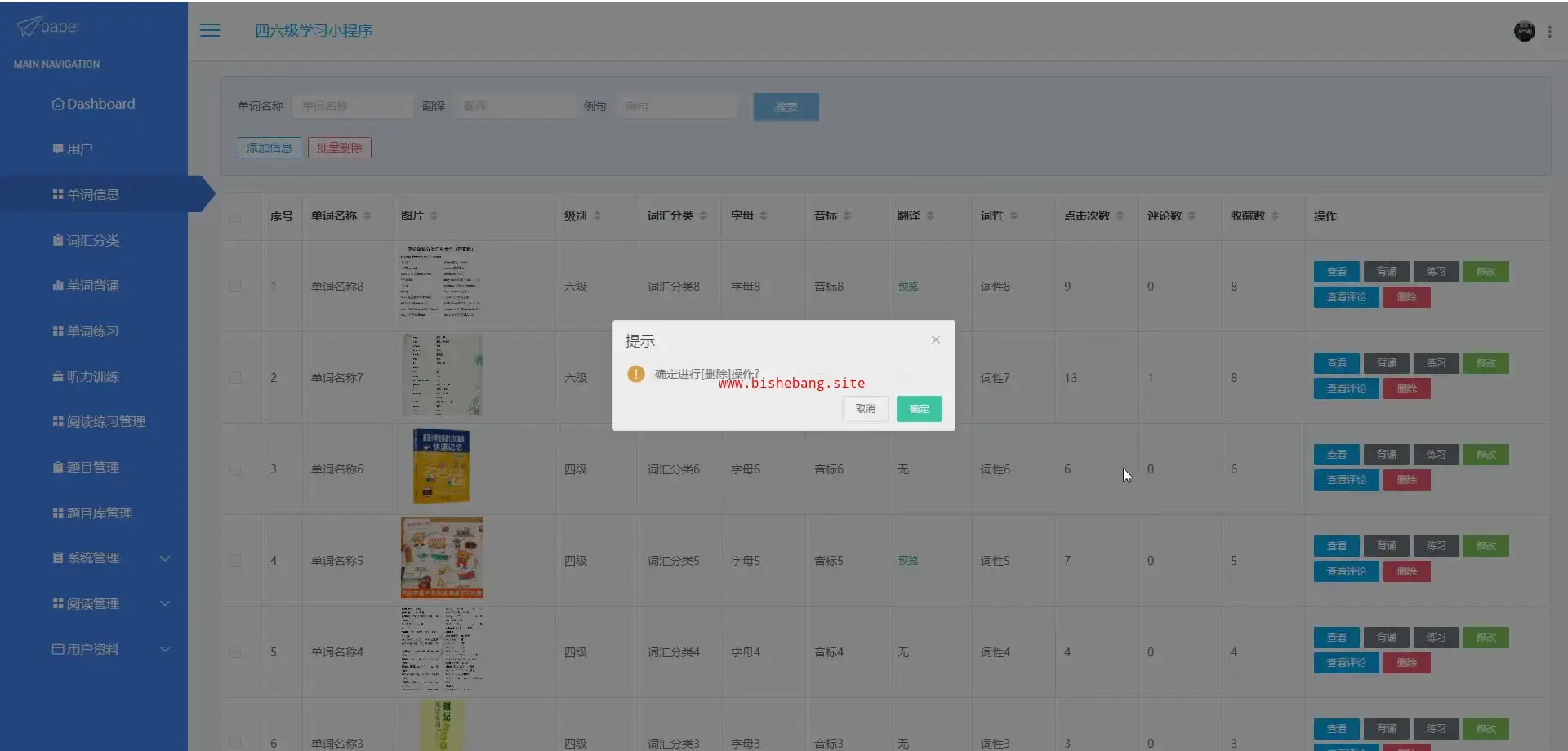Click 查看 for row 单词名称8
Viewport: 1568px width, 751px height.
point(1337,272)
